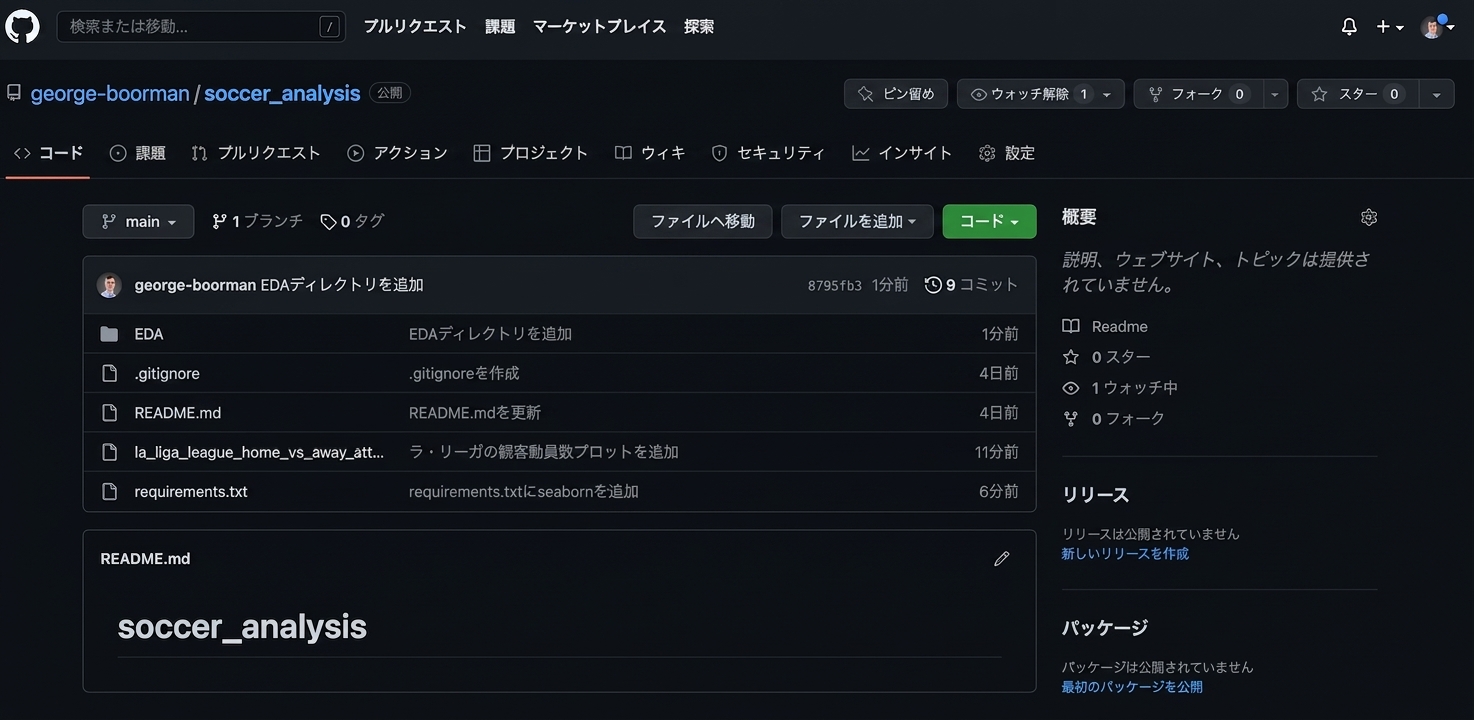Focus the 検索または移動 search field
The width and height of the screenshot is (1474, 720).
pyautogui.click(x=201, y=27)
